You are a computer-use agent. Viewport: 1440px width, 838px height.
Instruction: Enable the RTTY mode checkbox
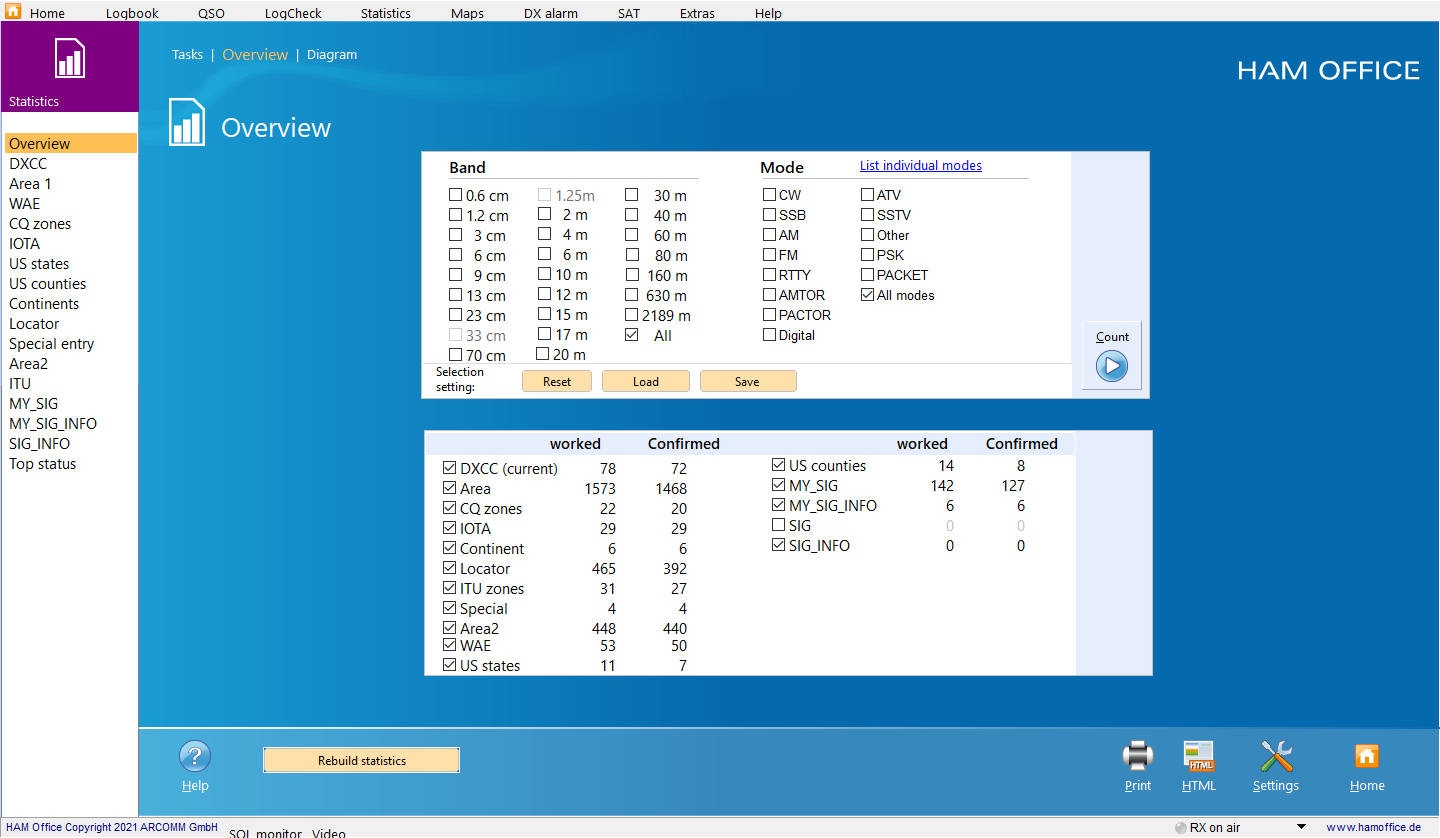click(769, 275)
